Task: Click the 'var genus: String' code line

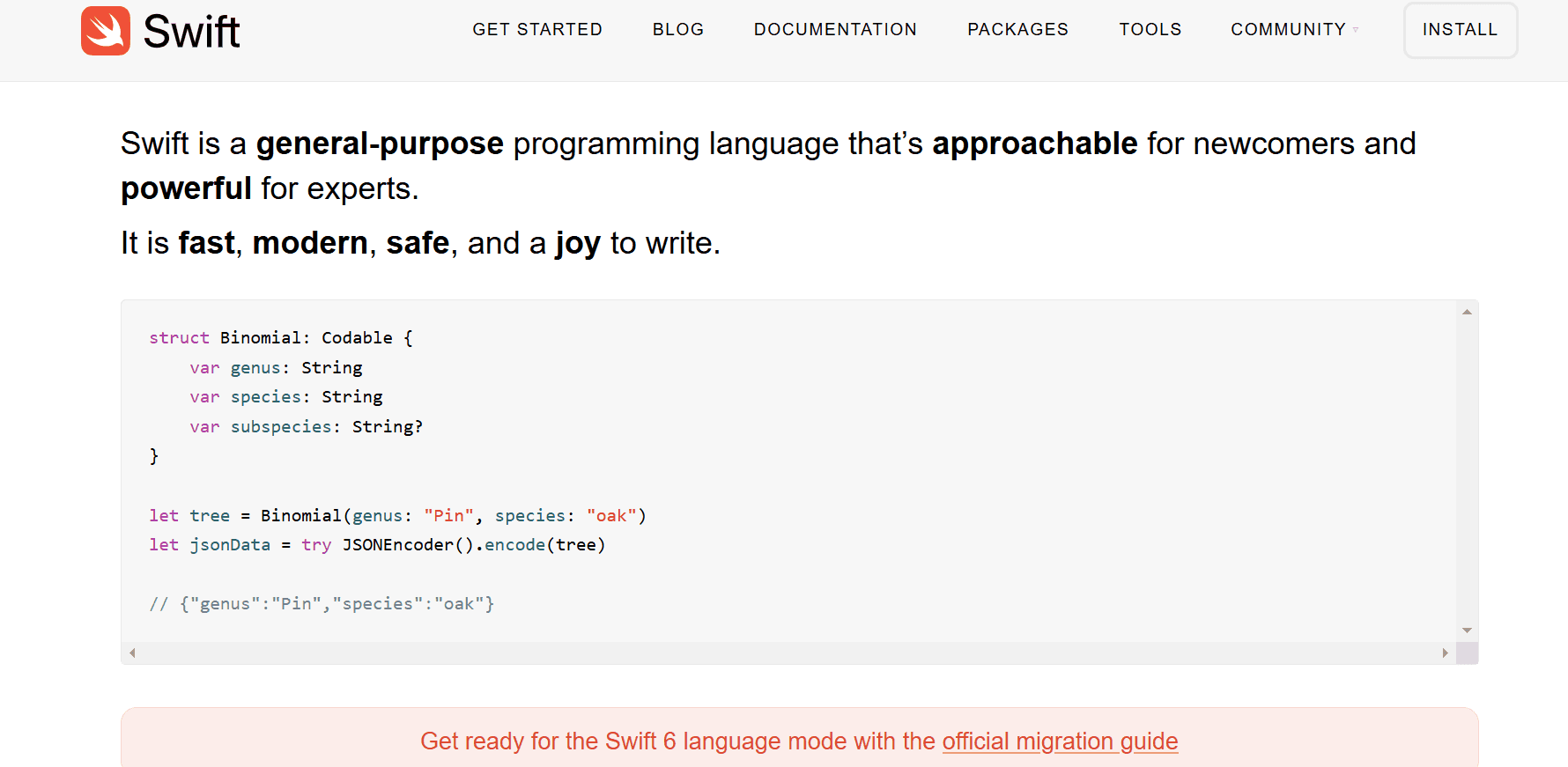Action: (276, 368)
